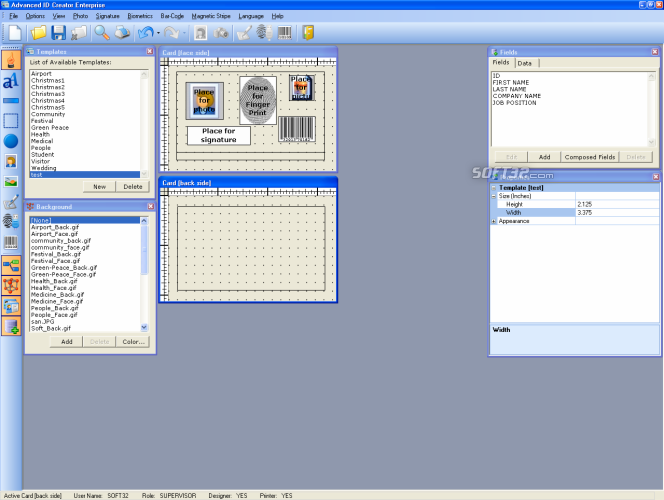The width and height of the screenshot is (664, 500).
Task: Expand the Appearance property group
Action: [x=494, y=221]
